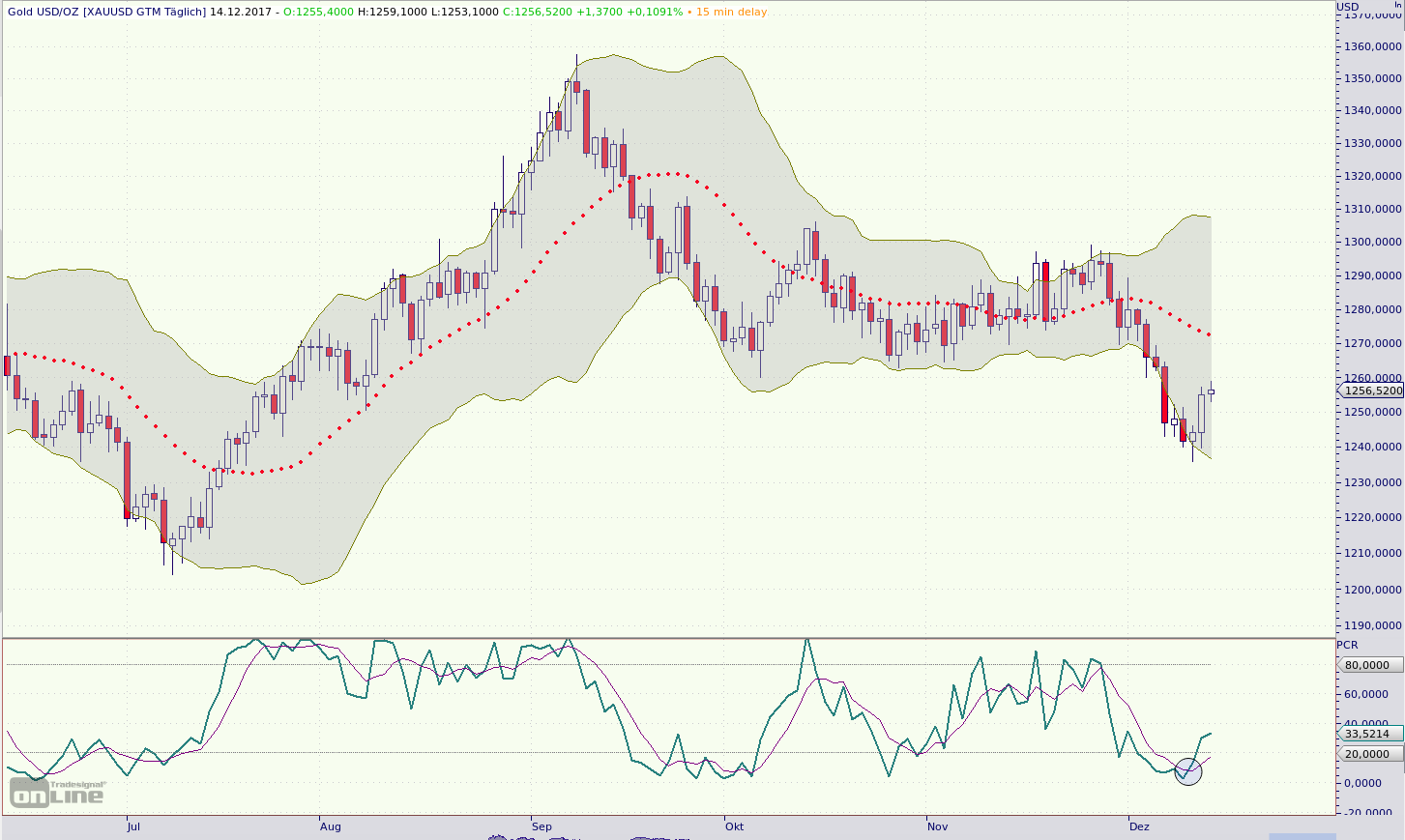Image resolution: width=1405 pixels, height=840 pixels.
Task: Click the 15 min delay notice
Action: [x=731, y=12]
